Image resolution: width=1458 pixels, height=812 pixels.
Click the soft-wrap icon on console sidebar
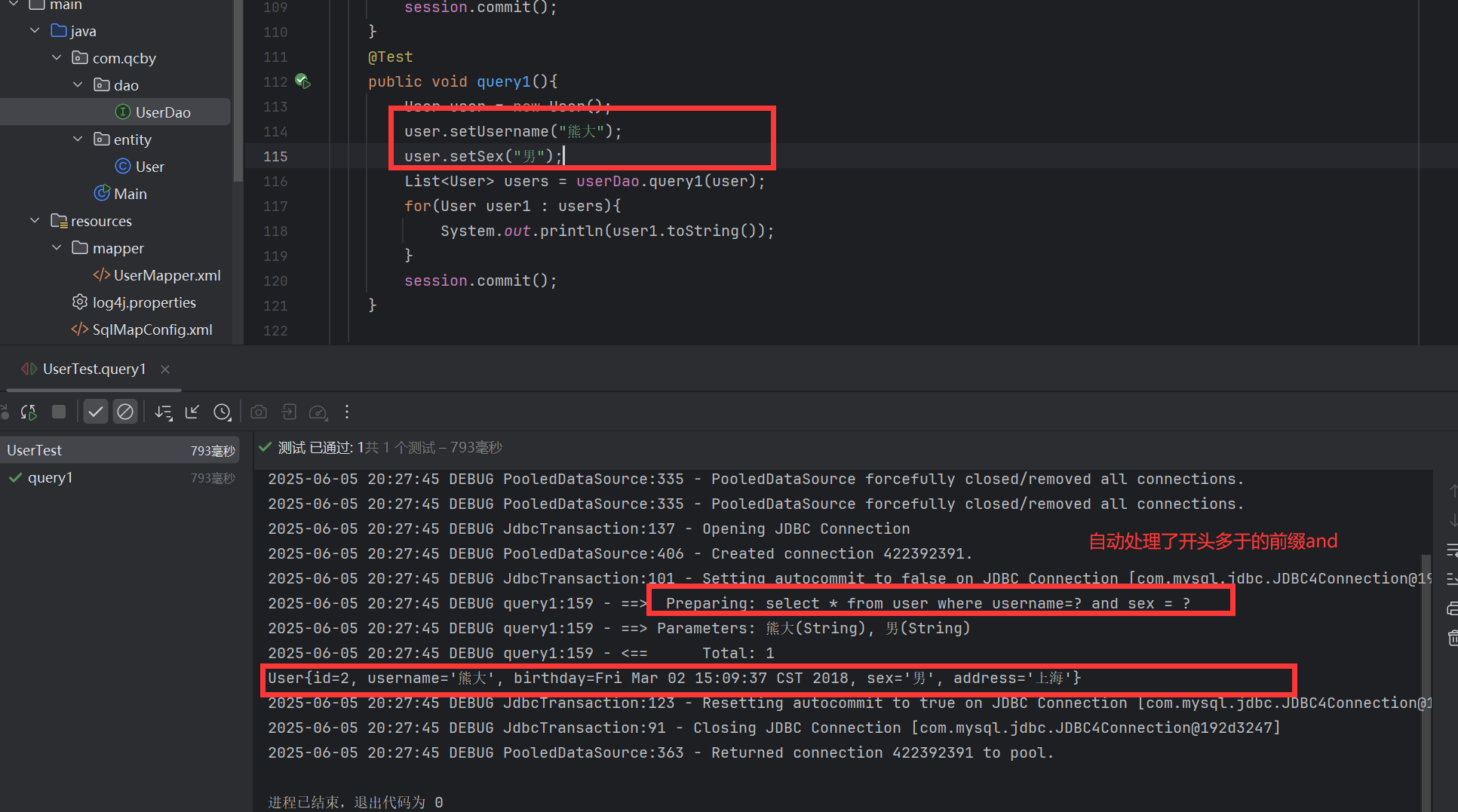tap(1452, 550)
